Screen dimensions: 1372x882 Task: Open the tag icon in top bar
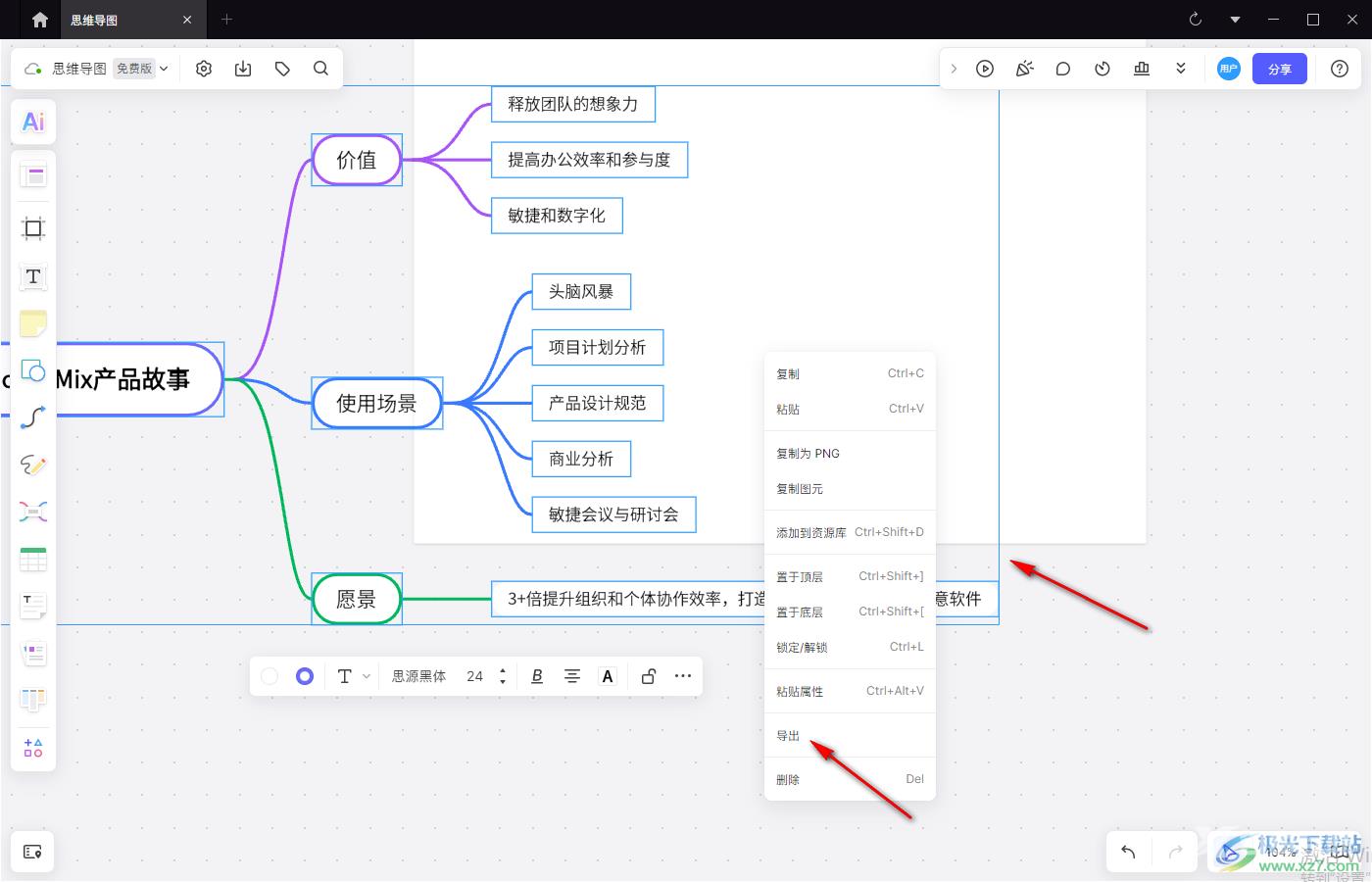click(x=282, y=69)
